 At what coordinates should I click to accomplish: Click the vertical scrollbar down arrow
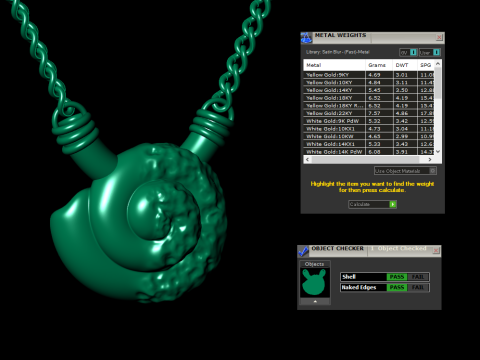438,151
